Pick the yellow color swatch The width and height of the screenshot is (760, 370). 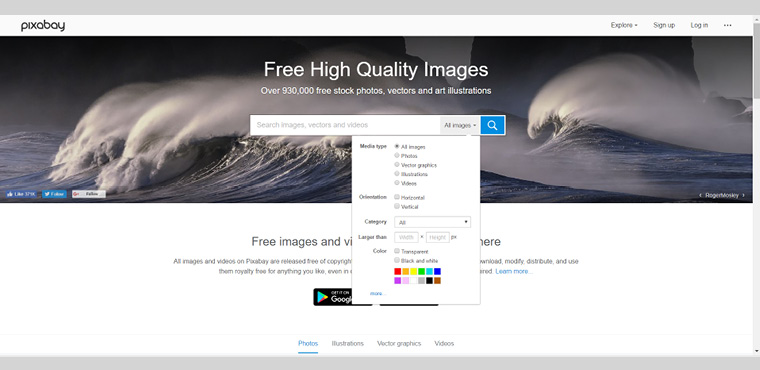pos(413,271)
